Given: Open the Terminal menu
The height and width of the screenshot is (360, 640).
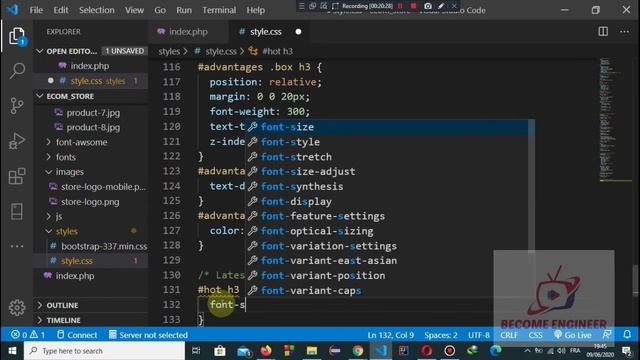Looking at the screenshot, I should (x=219, y=10).
